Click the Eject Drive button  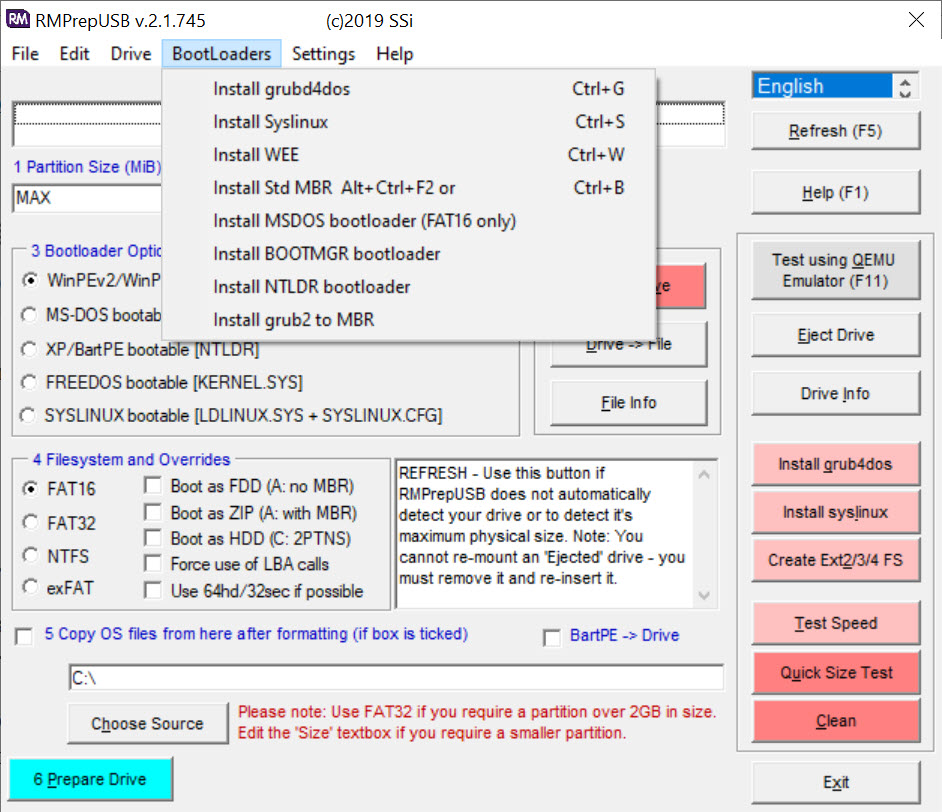point(835,335)
